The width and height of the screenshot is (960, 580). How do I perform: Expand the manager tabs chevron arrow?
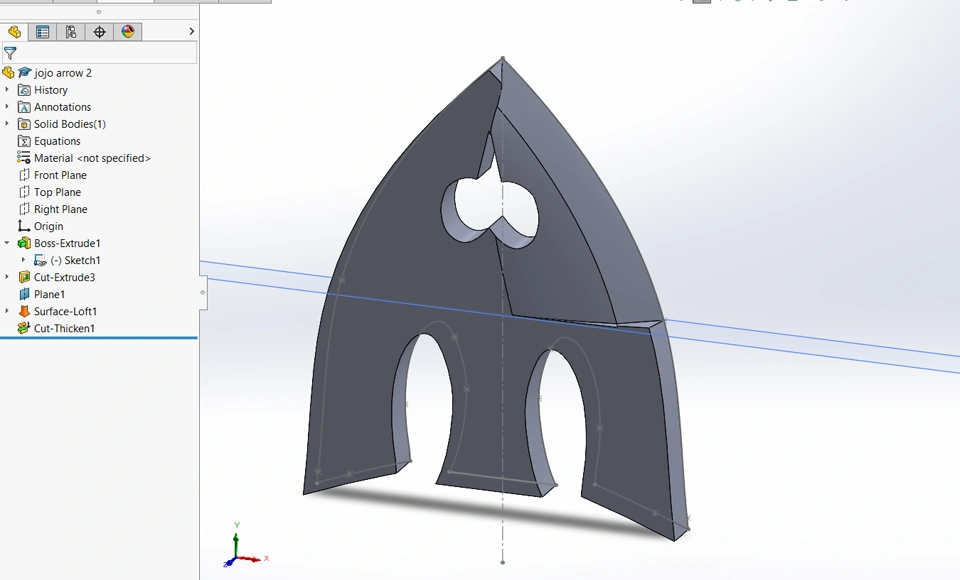click(192, 31)
